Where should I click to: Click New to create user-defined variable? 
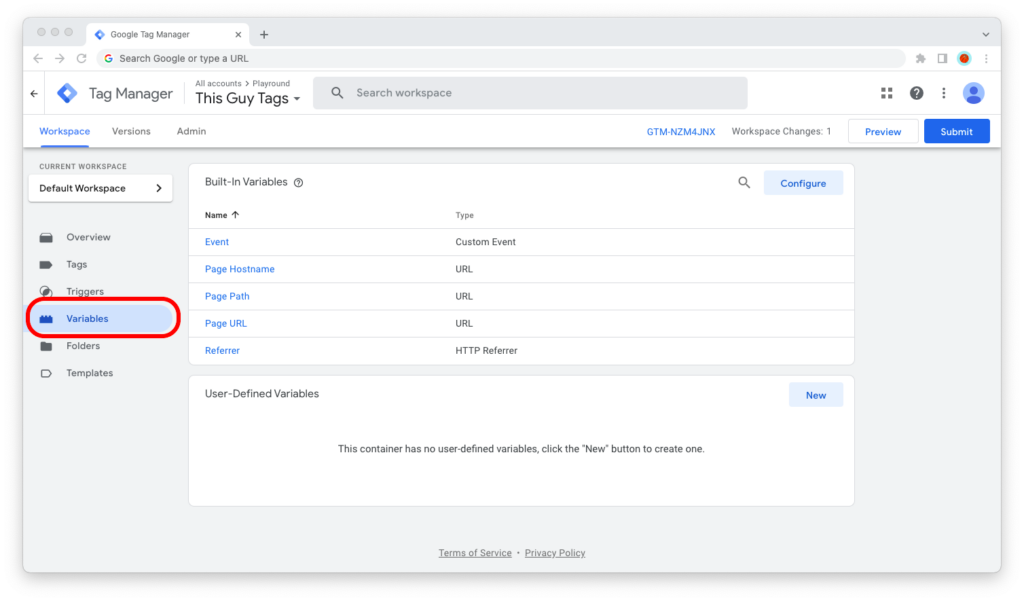(x=816, y=395)
